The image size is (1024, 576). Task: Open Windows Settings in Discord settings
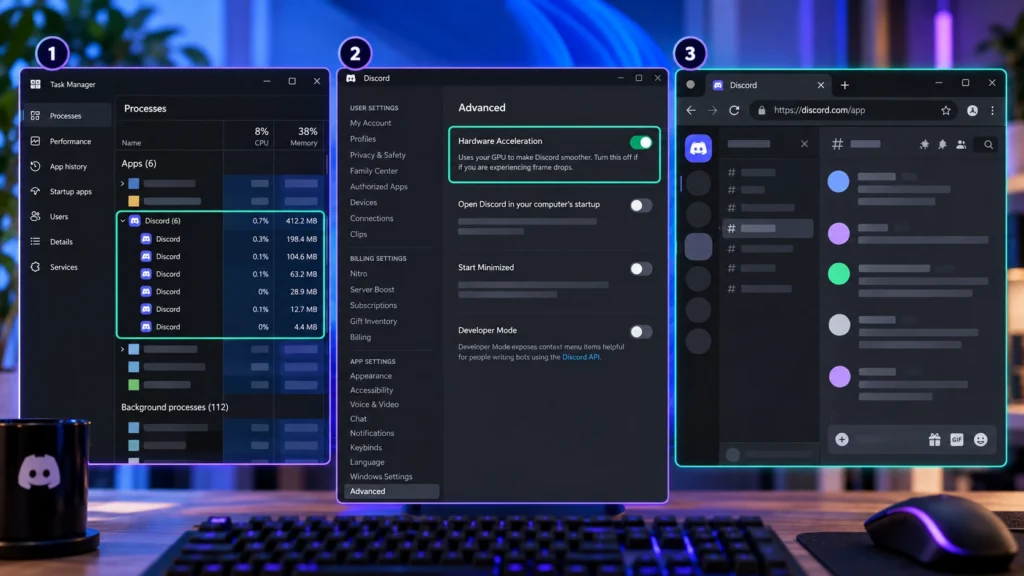tap(381, 477)
